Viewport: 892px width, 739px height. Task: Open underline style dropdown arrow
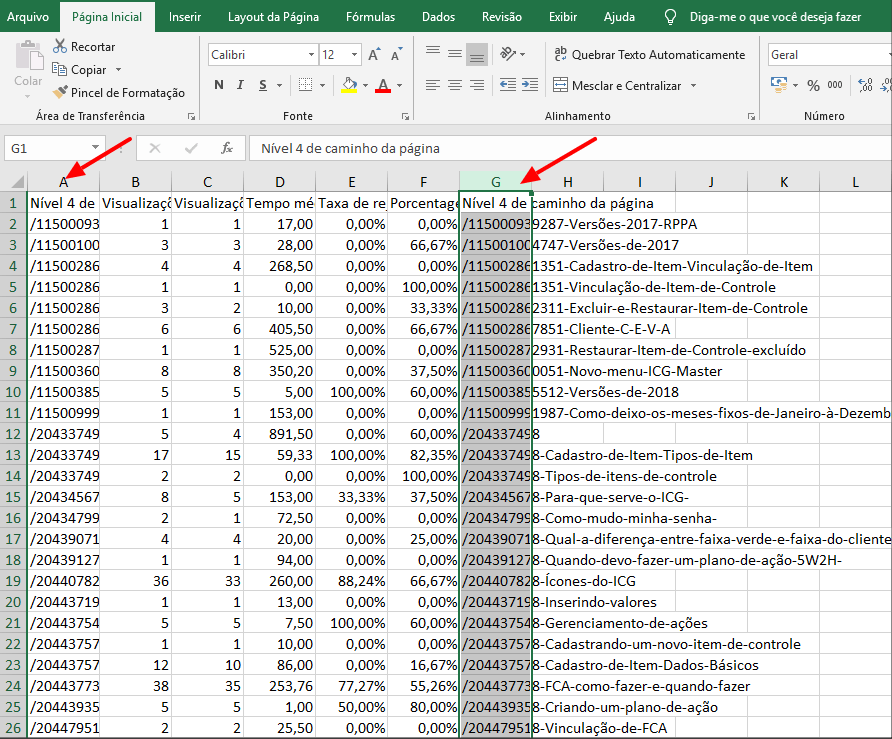click(279, 85)
